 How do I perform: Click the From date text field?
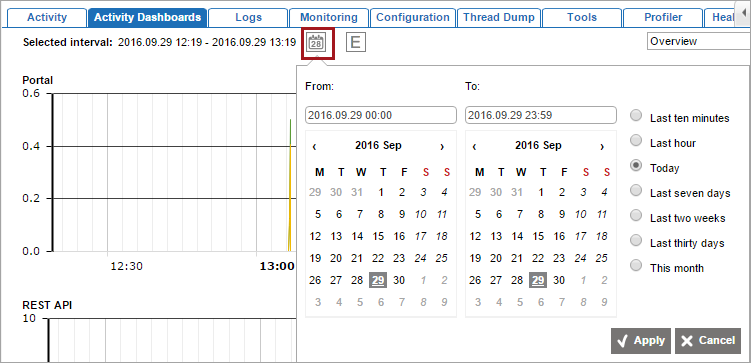point(381,115)
